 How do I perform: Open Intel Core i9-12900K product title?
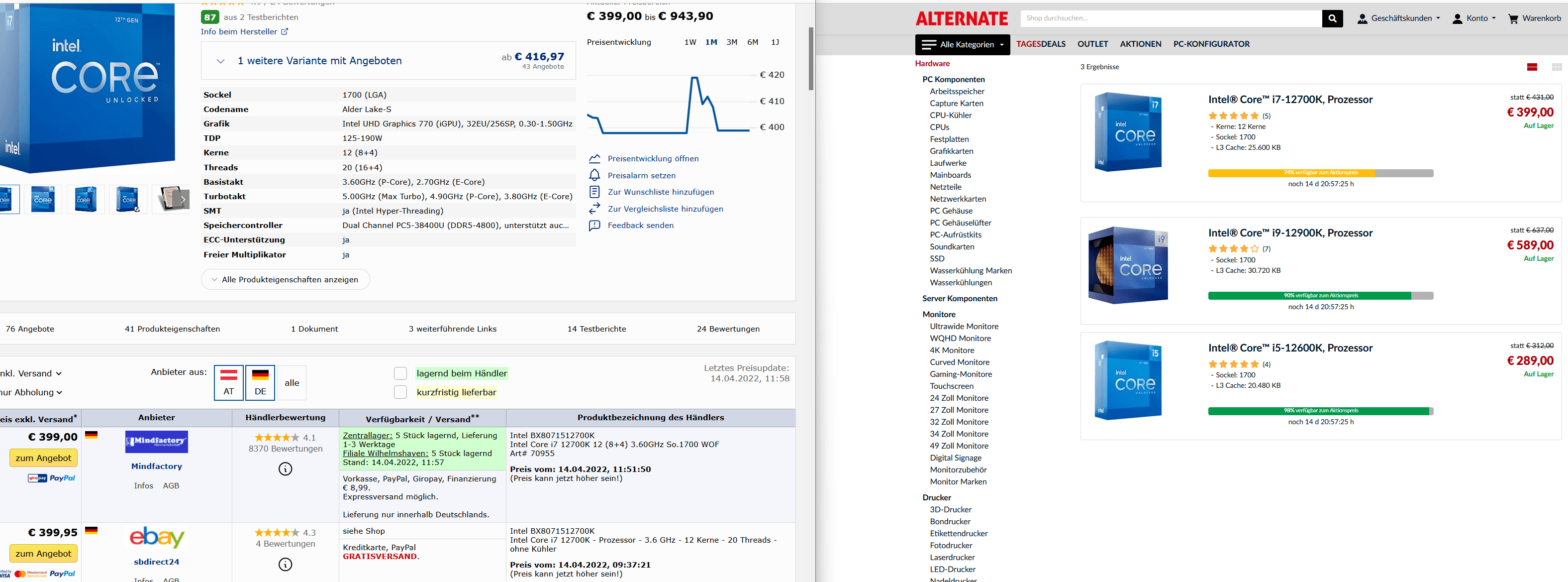[x=1290, y=233]
